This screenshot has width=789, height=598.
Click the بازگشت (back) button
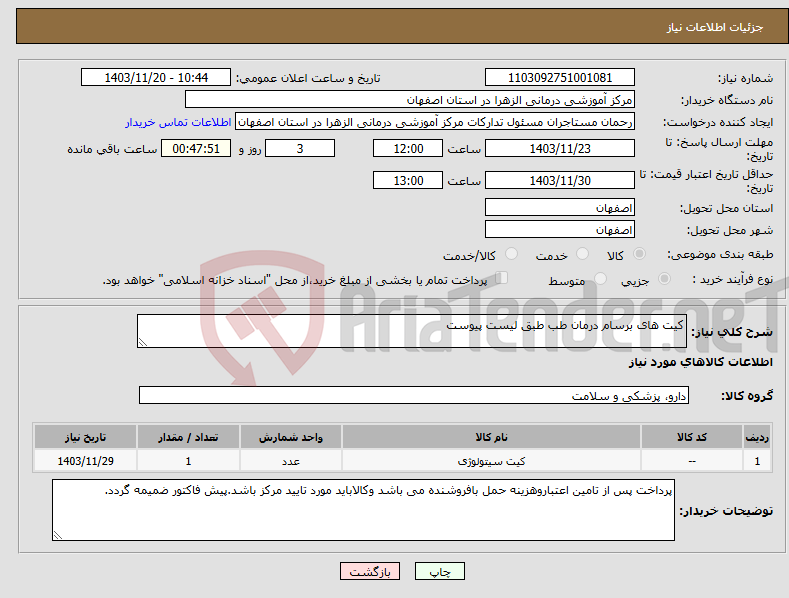pos(370,571)
